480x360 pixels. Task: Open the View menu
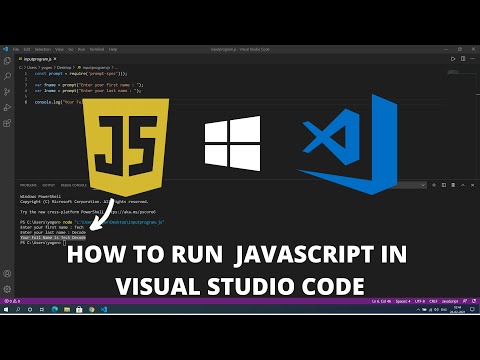59,49
